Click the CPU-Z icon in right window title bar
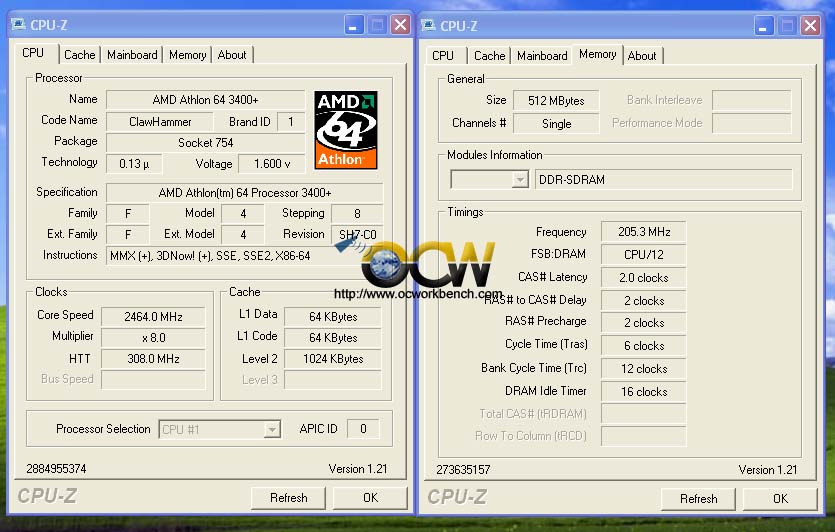835x532 pixels. (429, 26)
